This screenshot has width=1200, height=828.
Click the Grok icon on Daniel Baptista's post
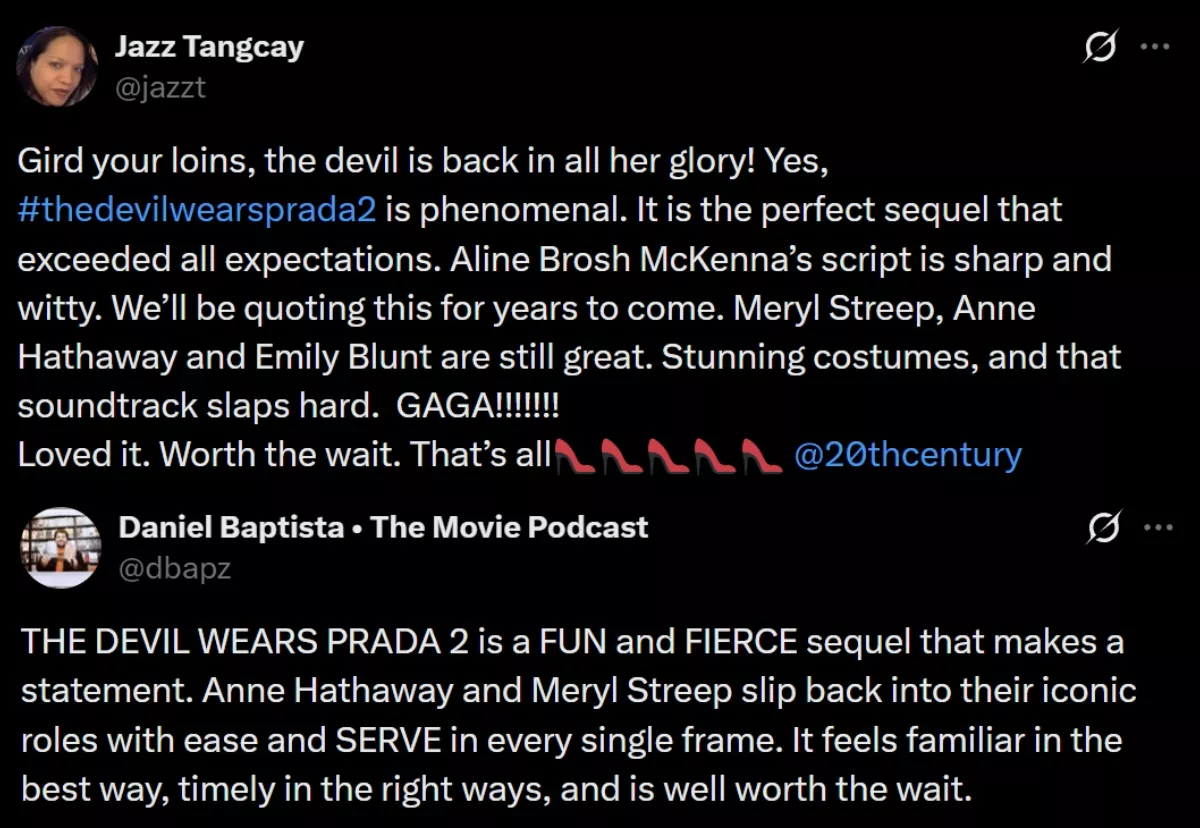(1101, 527)
